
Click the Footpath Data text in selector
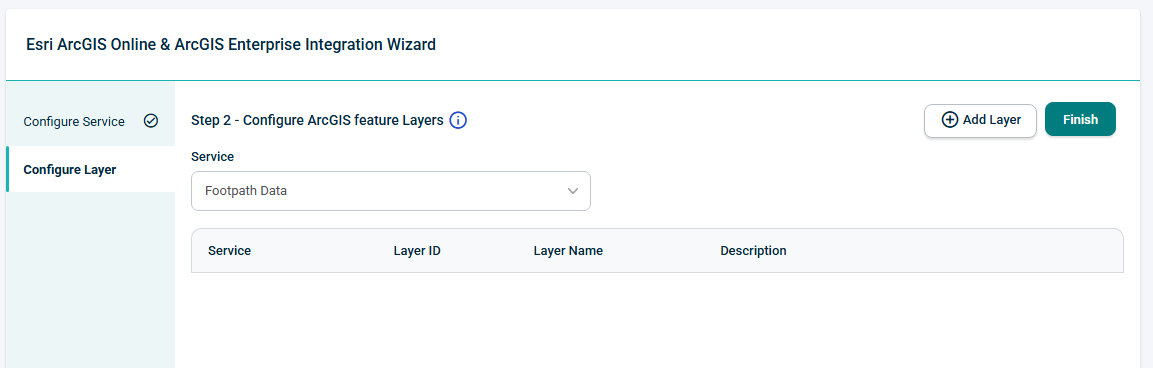pos(246,191)
